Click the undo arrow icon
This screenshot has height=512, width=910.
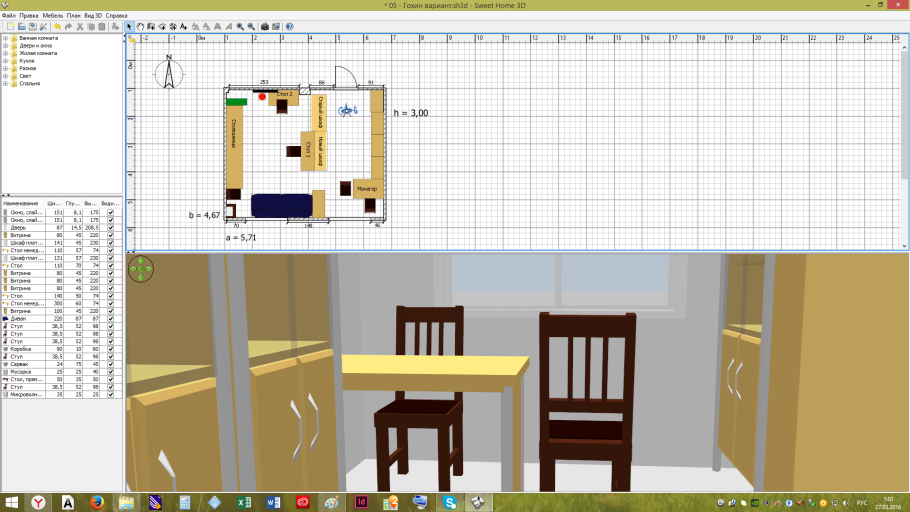click(x=57, y=26)
